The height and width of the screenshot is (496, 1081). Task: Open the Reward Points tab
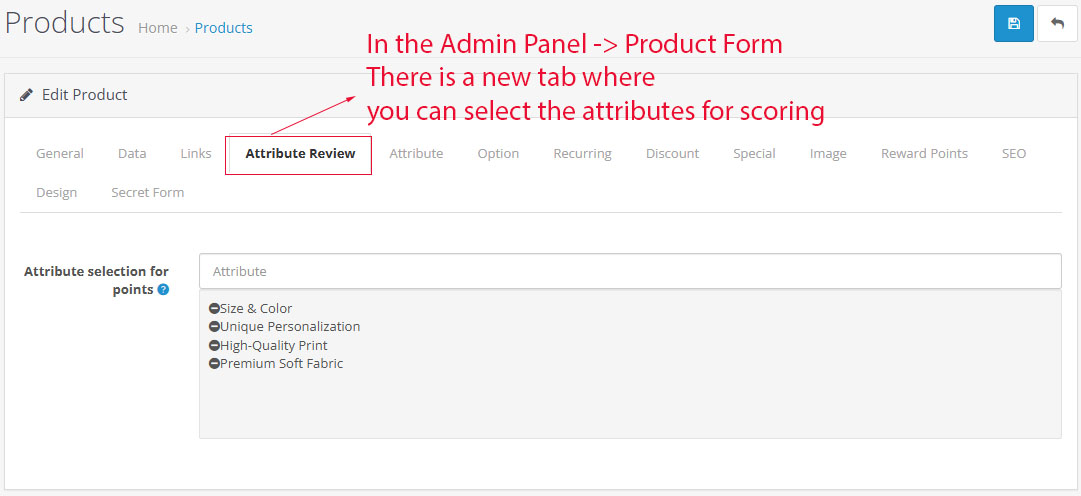pos(924,154)
